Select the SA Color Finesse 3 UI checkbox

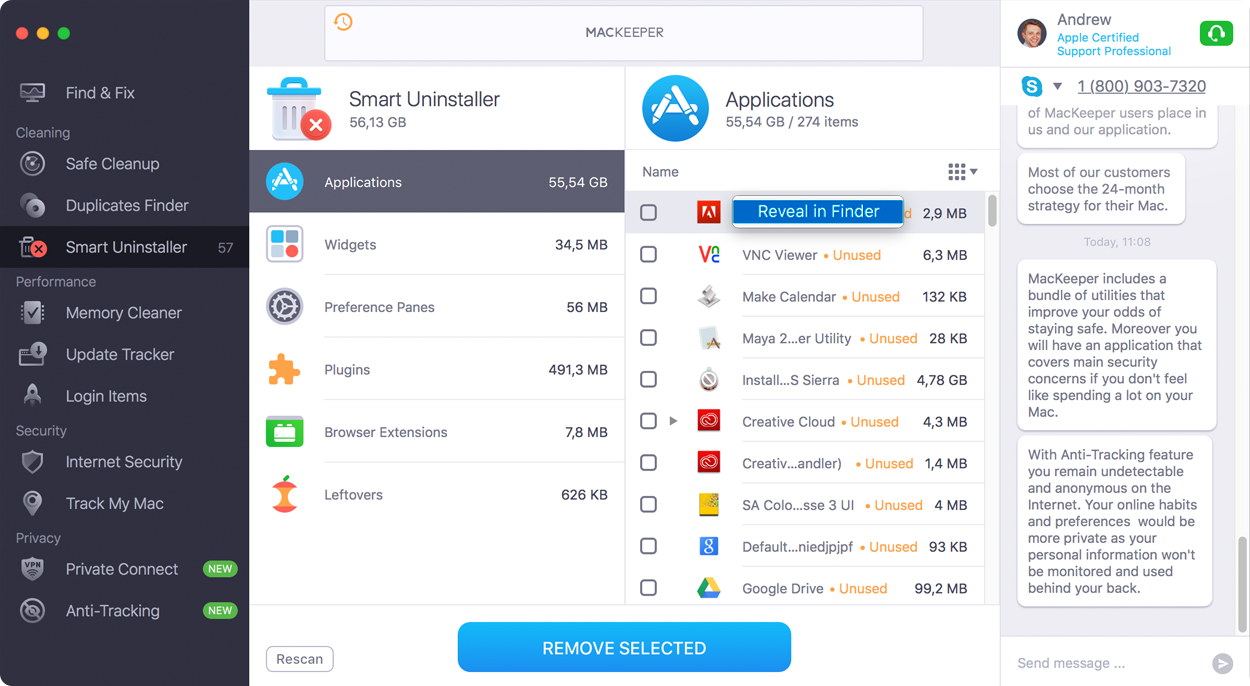point(648,505)
